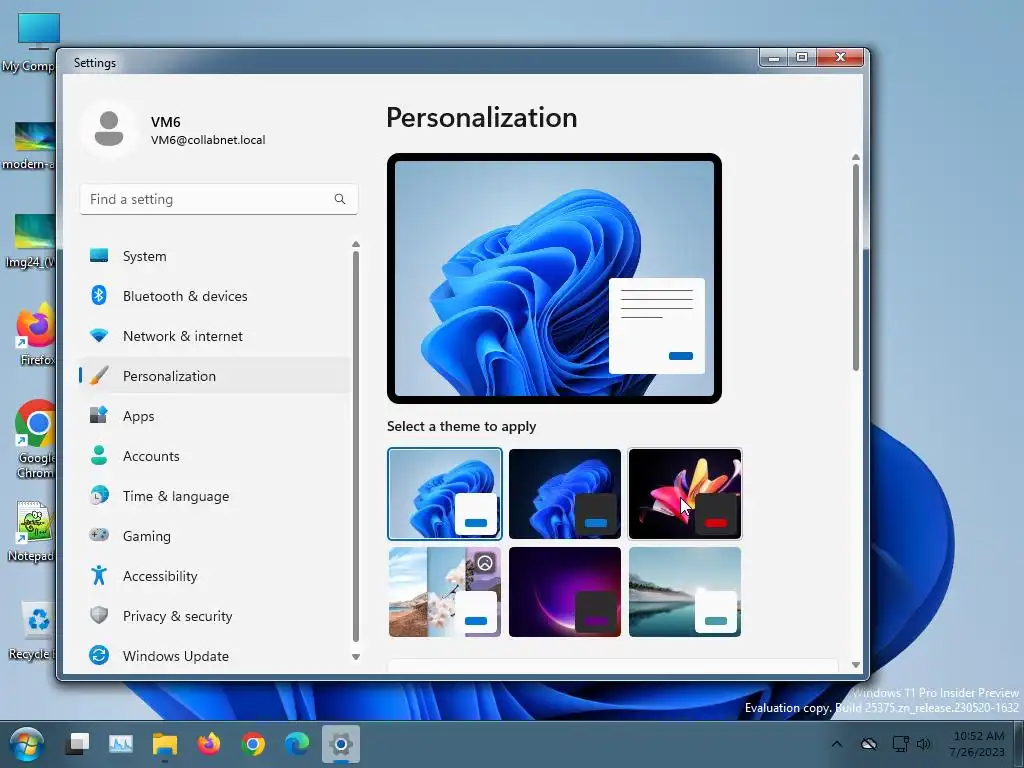Apply the Windows spotlight collage theme
The width and height of the screenshot is (1024, 768).
coord(445,592)
